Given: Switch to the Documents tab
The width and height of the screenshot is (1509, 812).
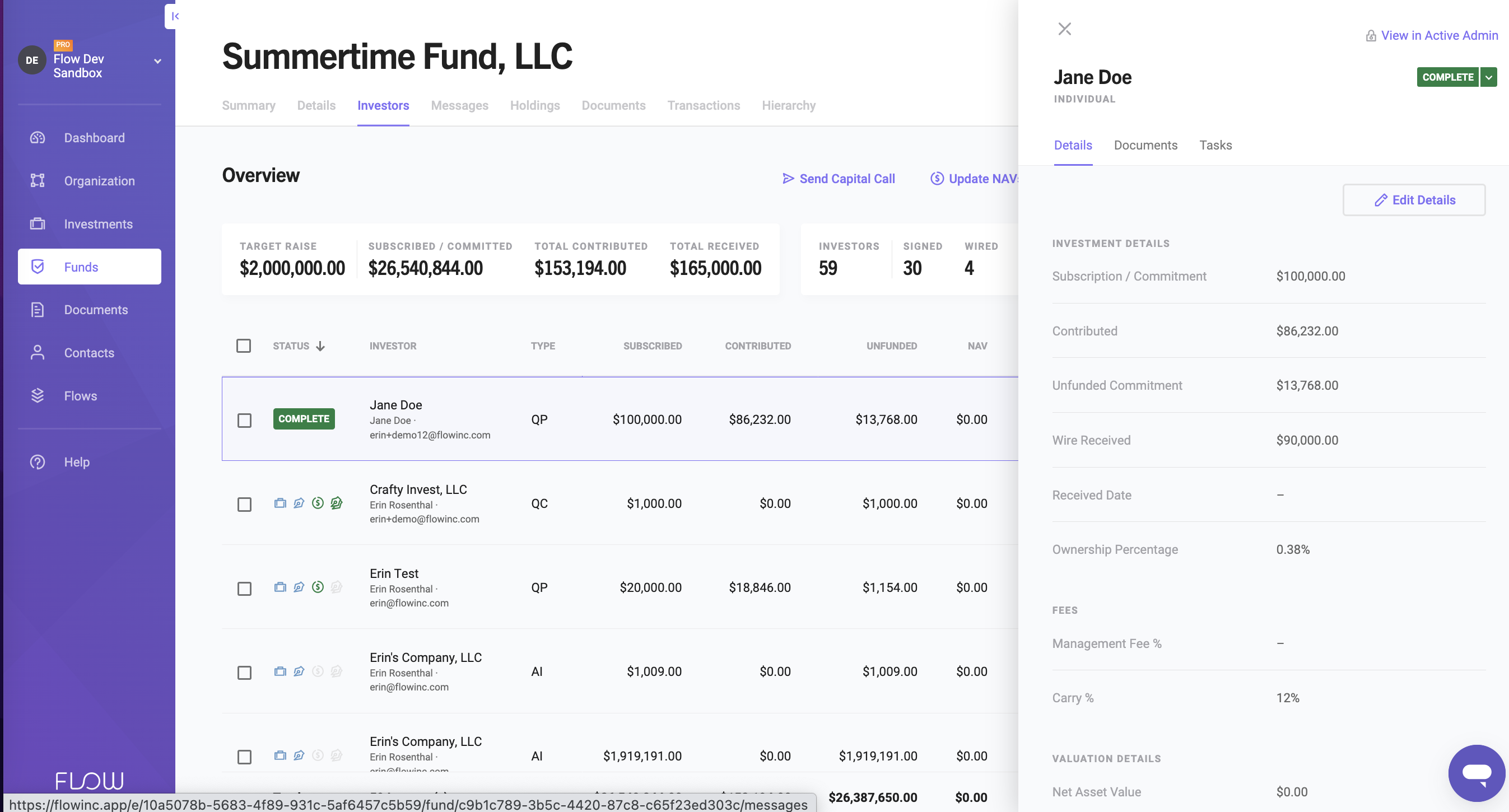Looking at the screenshot, I should [1145, 144].
